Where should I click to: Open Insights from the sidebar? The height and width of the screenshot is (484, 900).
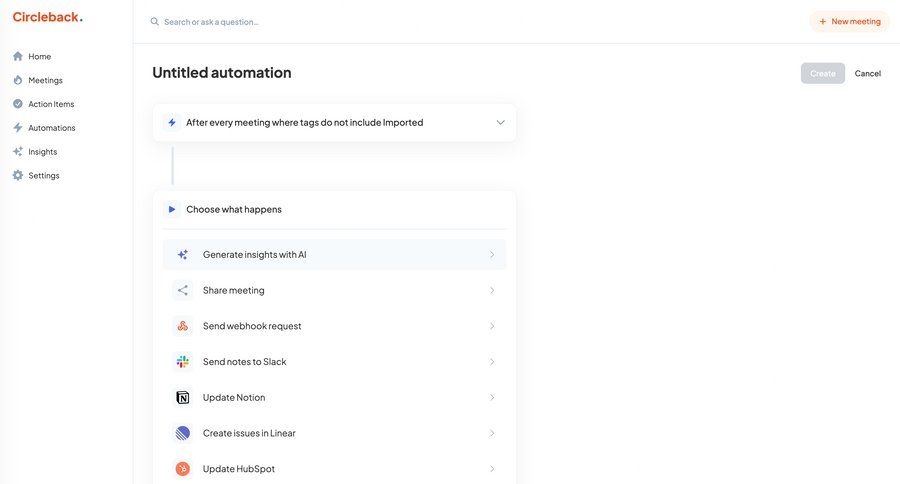pos(42,152)
